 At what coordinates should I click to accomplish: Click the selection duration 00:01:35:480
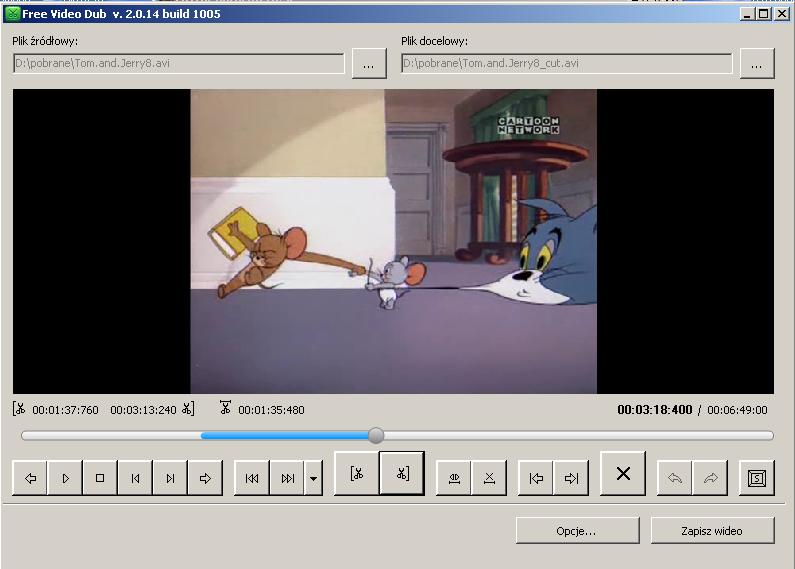[x=271, y=410]
